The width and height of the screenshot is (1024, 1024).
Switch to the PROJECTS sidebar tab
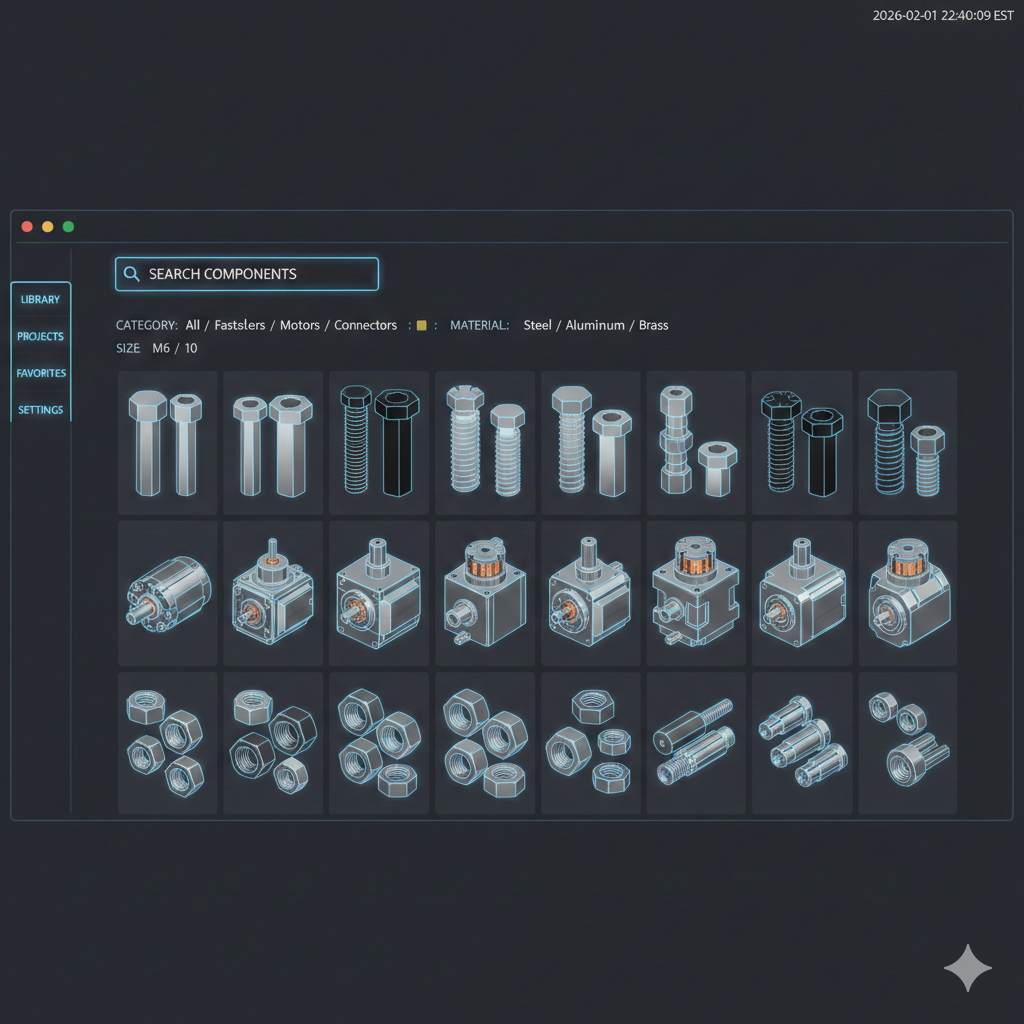[x=40, y=336]
